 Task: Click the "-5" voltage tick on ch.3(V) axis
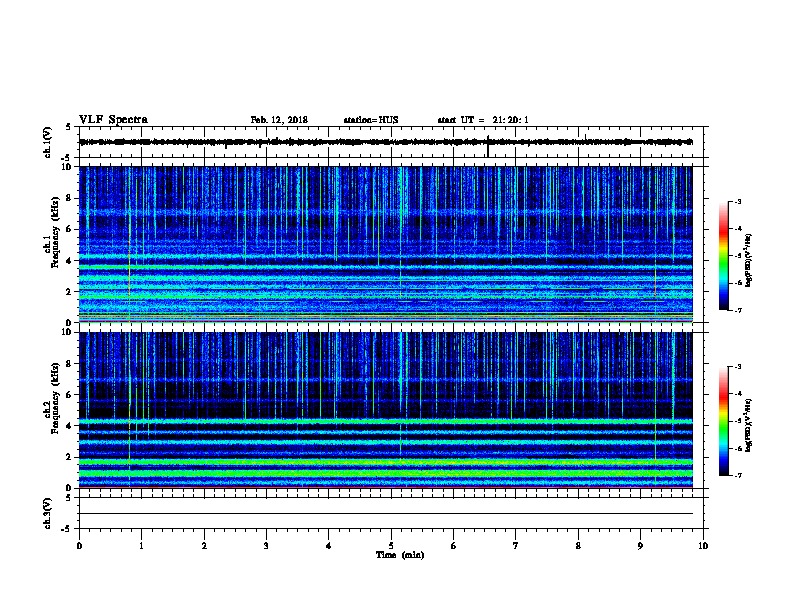67,529
